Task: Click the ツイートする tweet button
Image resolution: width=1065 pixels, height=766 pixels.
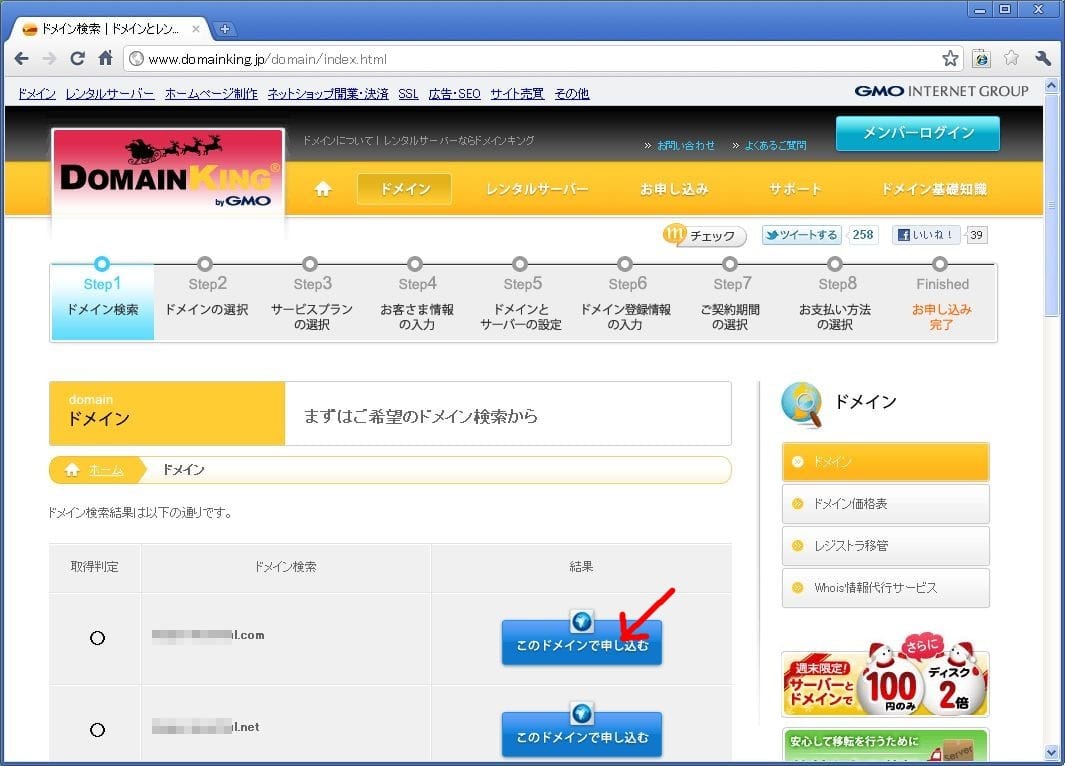Action: (x=801, y=235)
